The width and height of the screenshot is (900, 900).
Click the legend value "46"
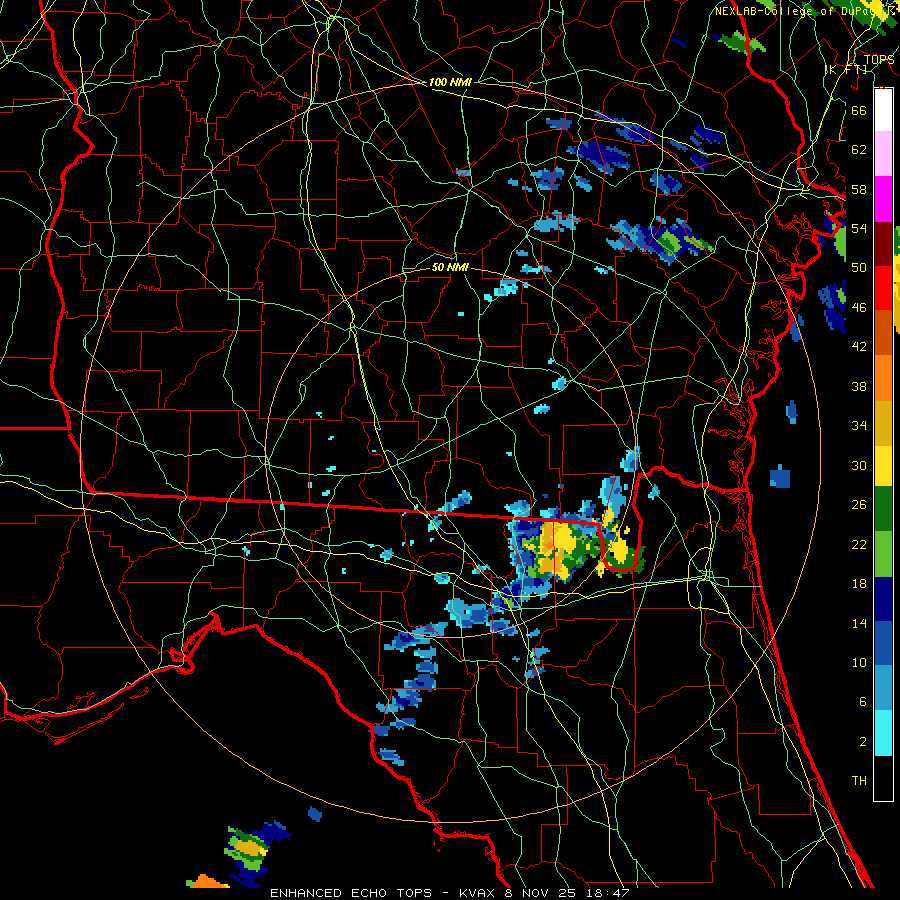pyautogui.click(x=859, y=307)
